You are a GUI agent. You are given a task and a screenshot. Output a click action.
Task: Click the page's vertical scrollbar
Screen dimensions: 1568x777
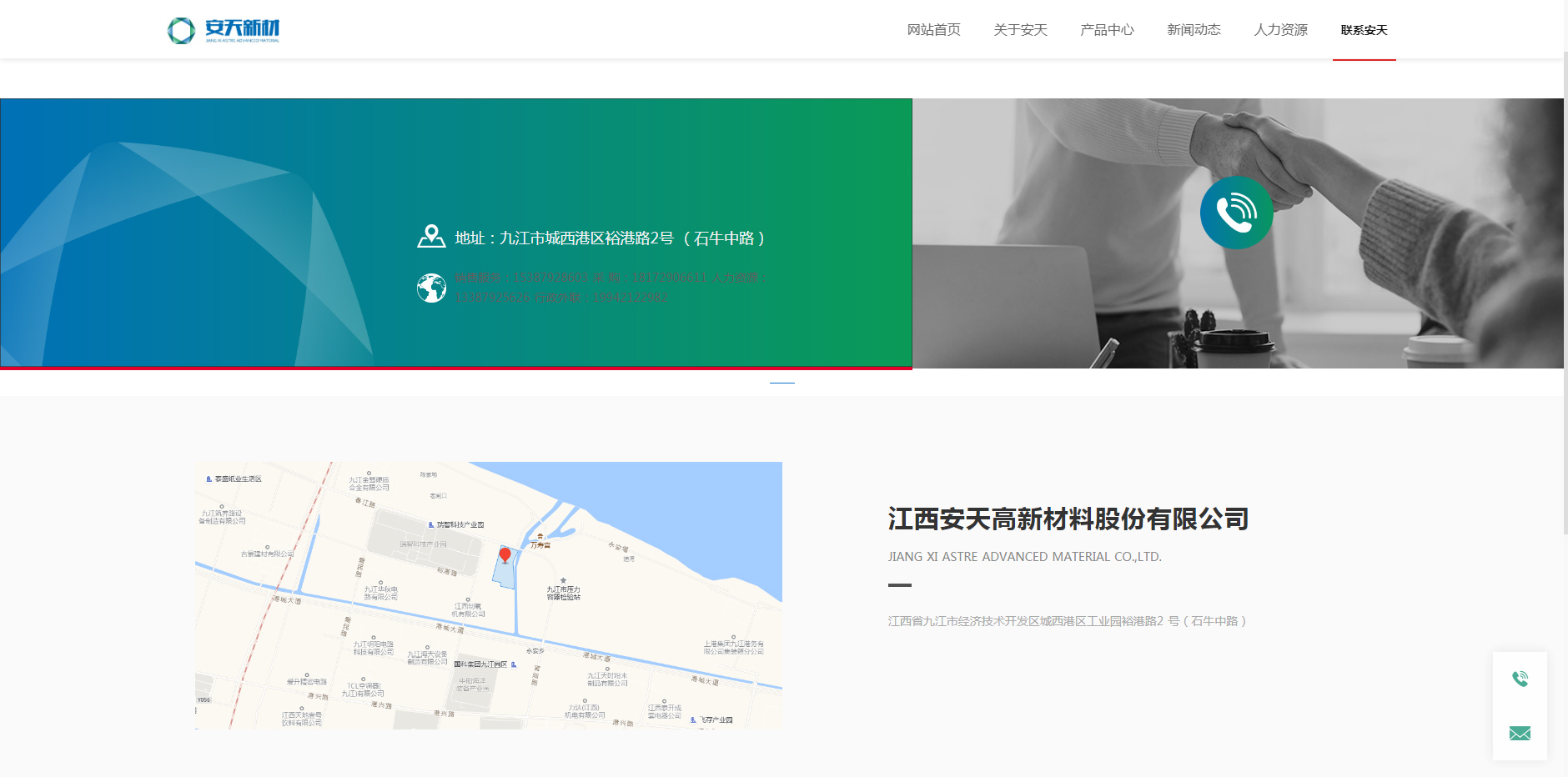[1565, 292]
